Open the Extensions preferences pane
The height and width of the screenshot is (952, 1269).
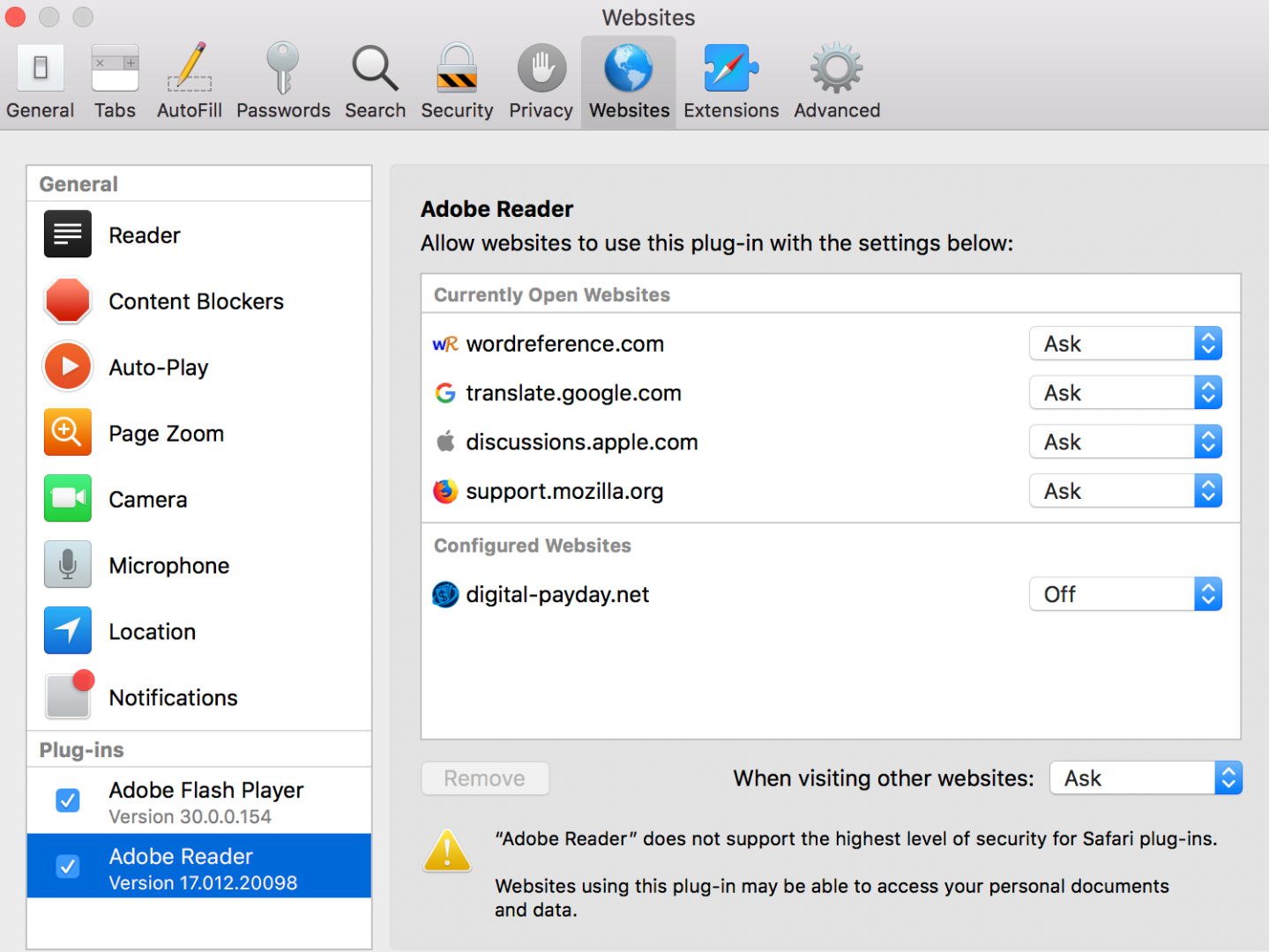click(x=731, y=82)
